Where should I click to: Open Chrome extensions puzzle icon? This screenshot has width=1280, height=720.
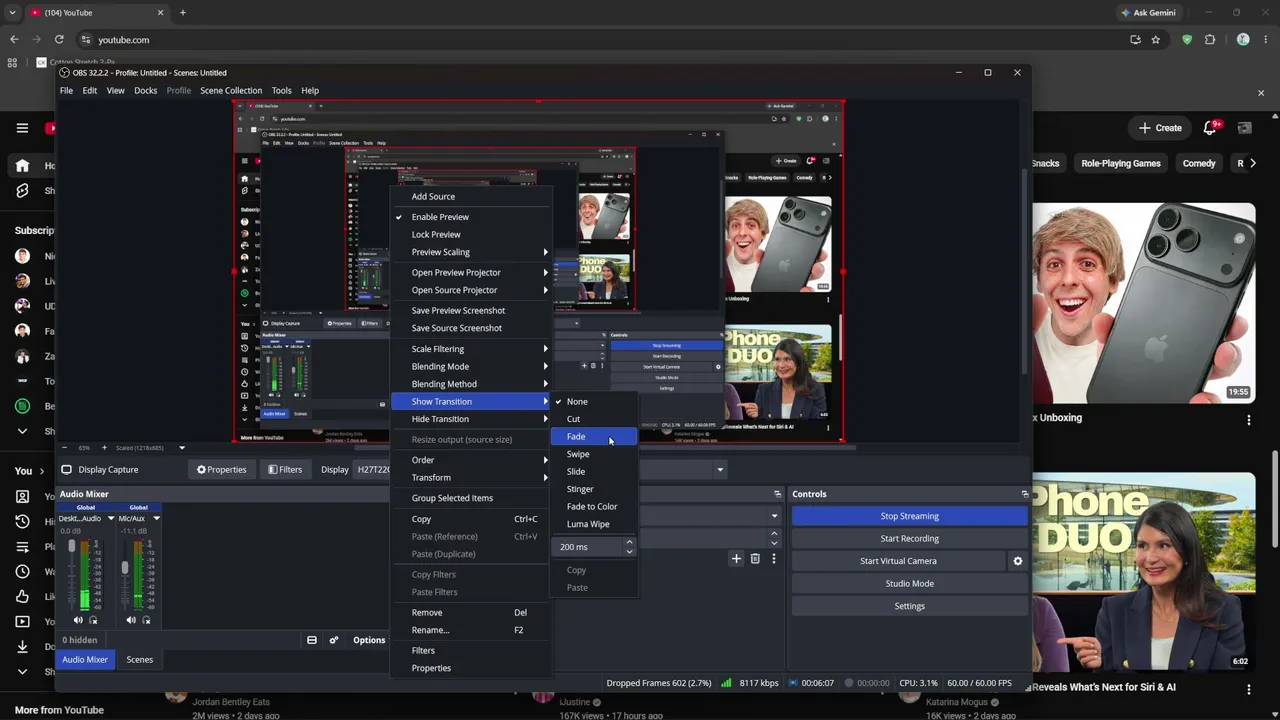[x=1210, y=40]
